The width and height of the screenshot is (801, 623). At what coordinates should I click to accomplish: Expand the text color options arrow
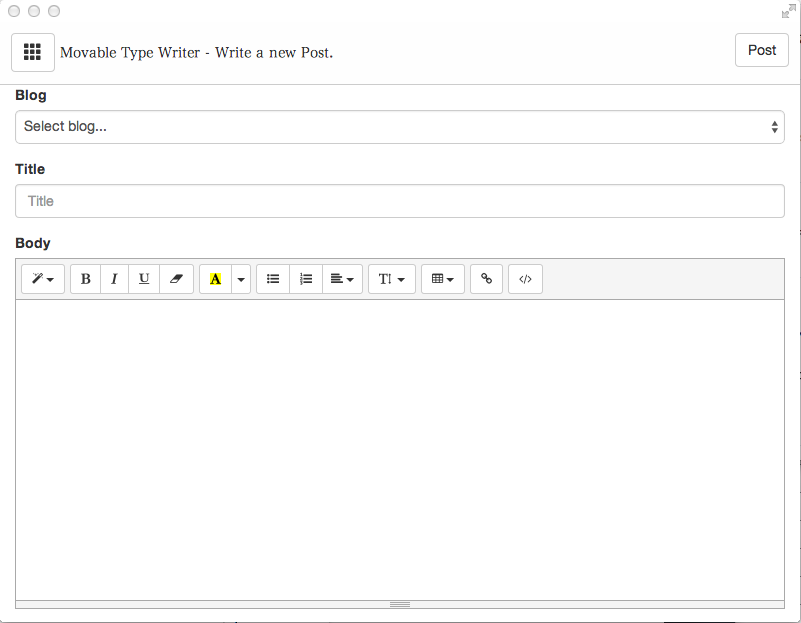pyautogui.click(x=241, y=279)
